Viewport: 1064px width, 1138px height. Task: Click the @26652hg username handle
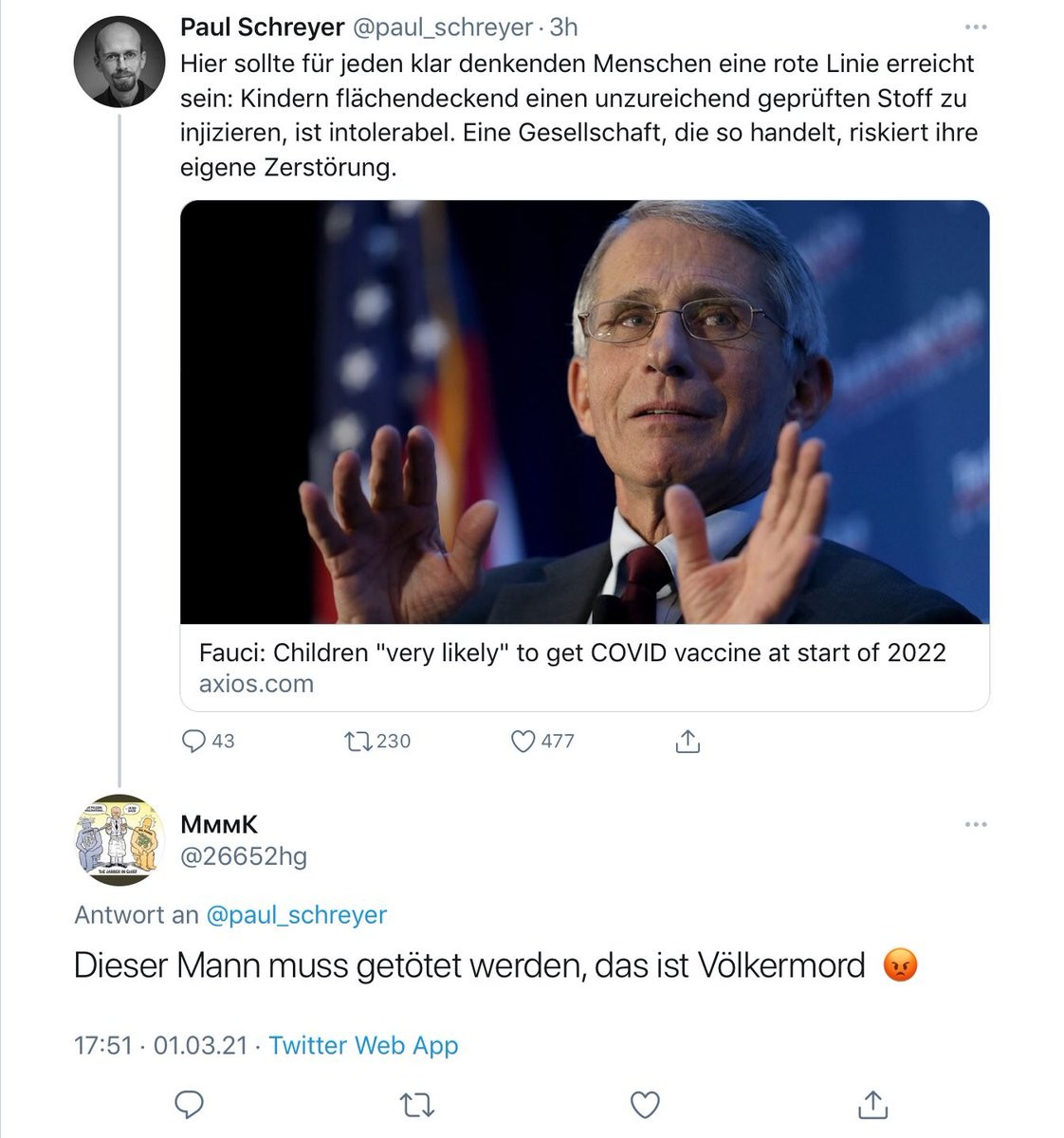coord(244,855)
